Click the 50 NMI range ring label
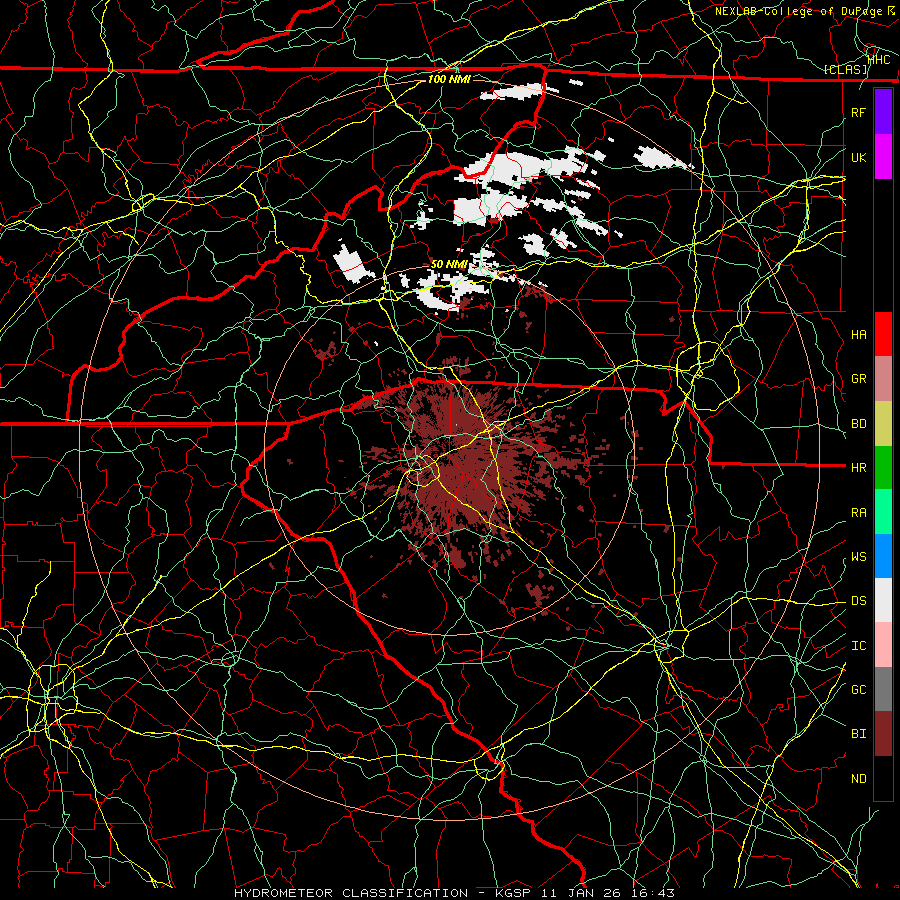Image resolution: width=900 pixels, height=900 pixels. click(449, 264)
